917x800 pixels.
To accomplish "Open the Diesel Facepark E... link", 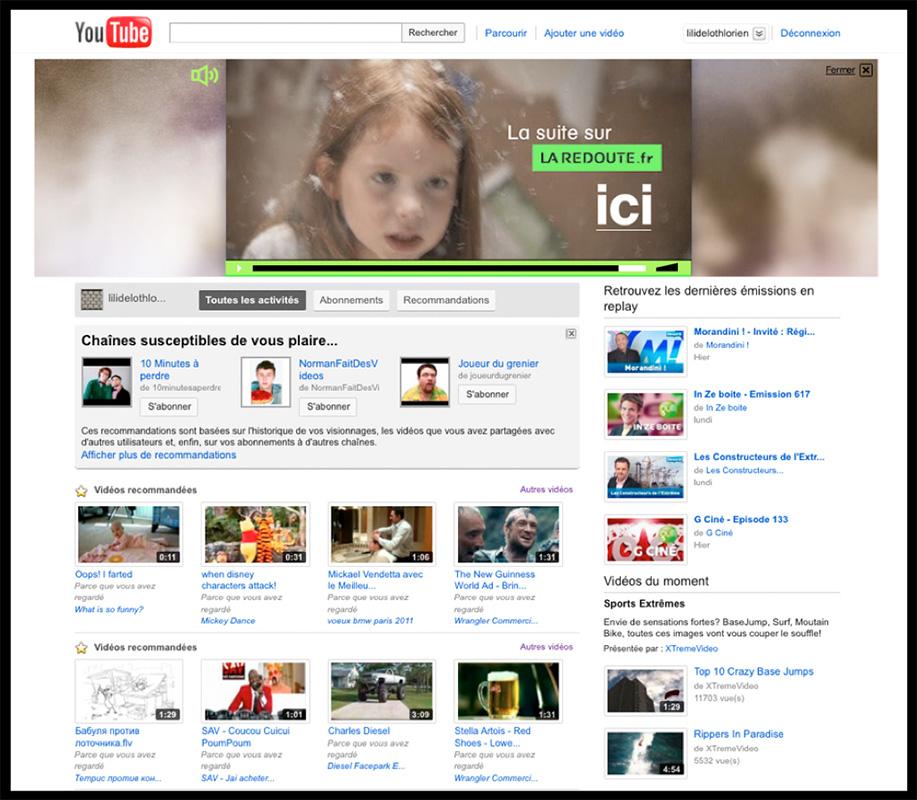I will (366, 766).
